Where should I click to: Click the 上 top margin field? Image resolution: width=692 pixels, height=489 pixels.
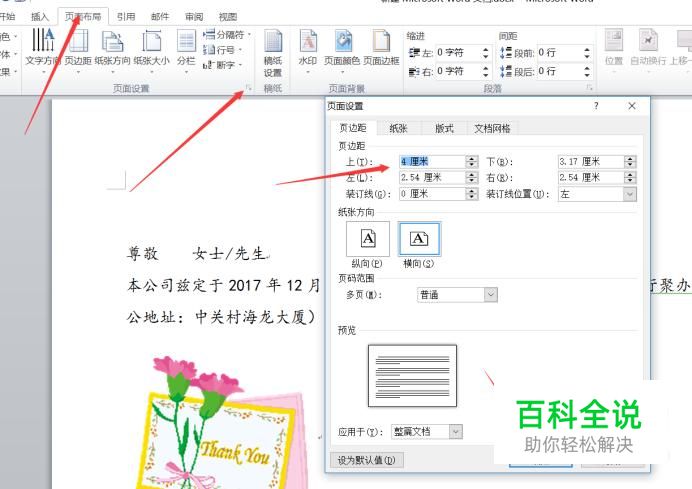click(432, 162)
